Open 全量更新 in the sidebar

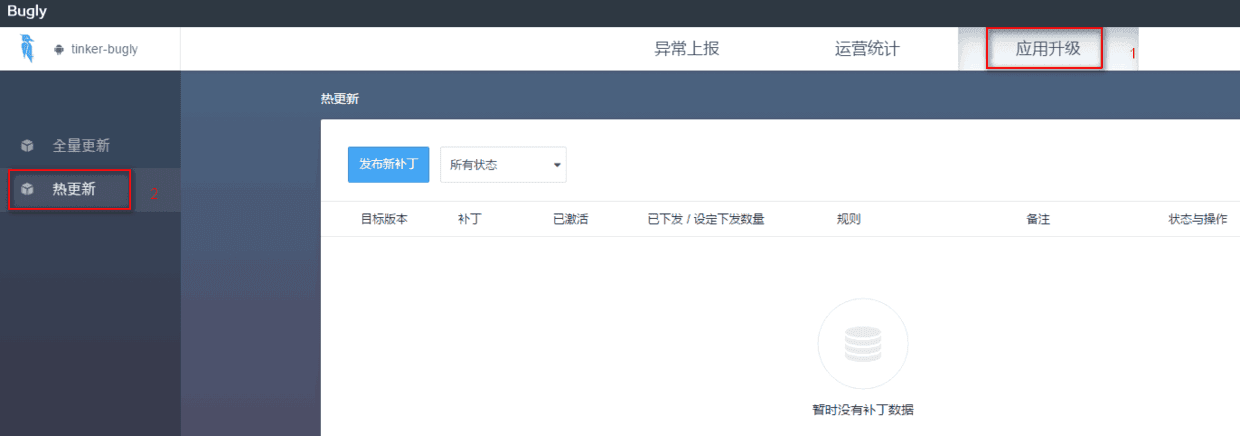pos(81,146)
